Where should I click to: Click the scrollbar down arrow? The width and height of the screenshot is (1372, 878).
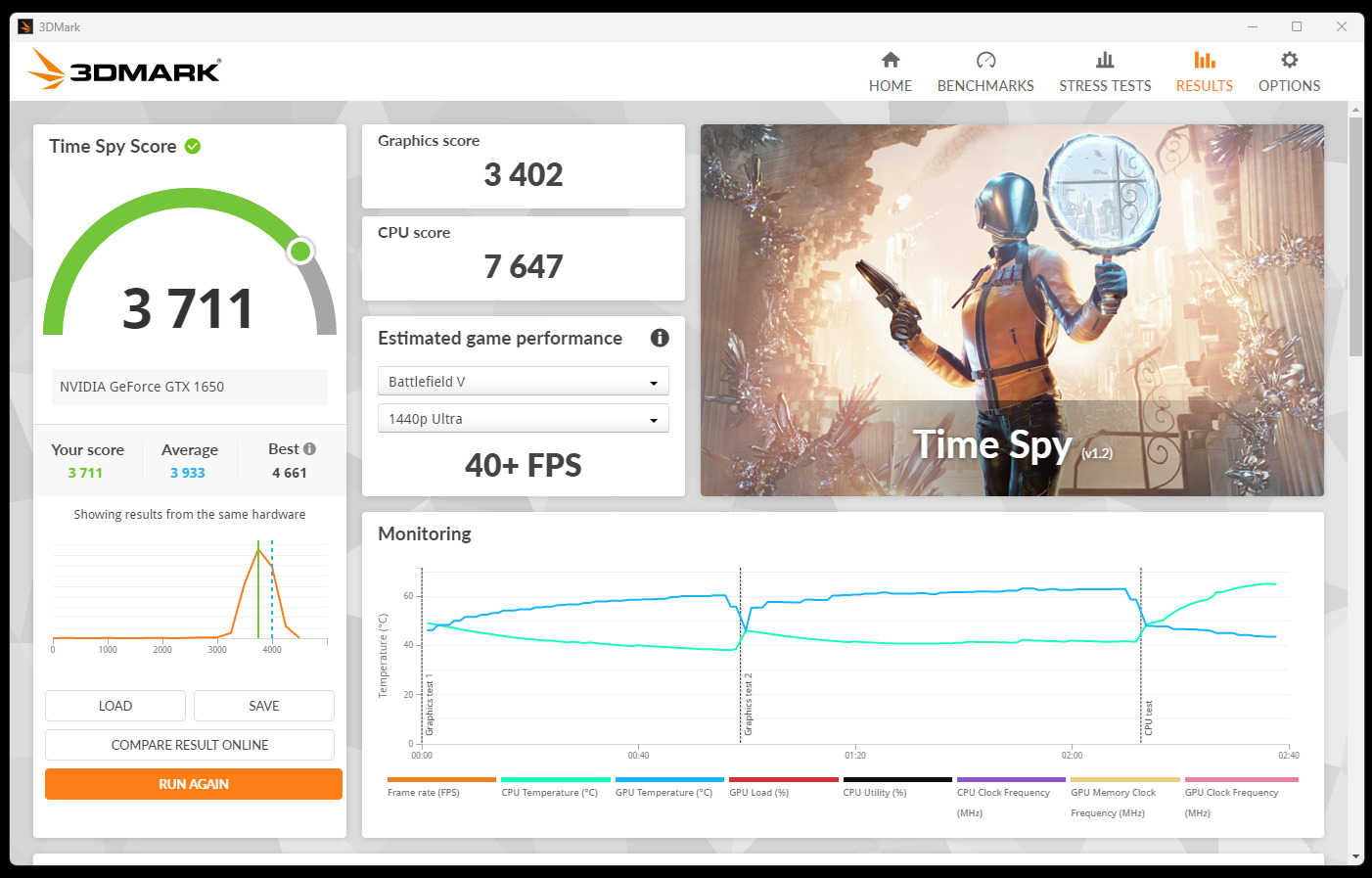coord(1355,856)
